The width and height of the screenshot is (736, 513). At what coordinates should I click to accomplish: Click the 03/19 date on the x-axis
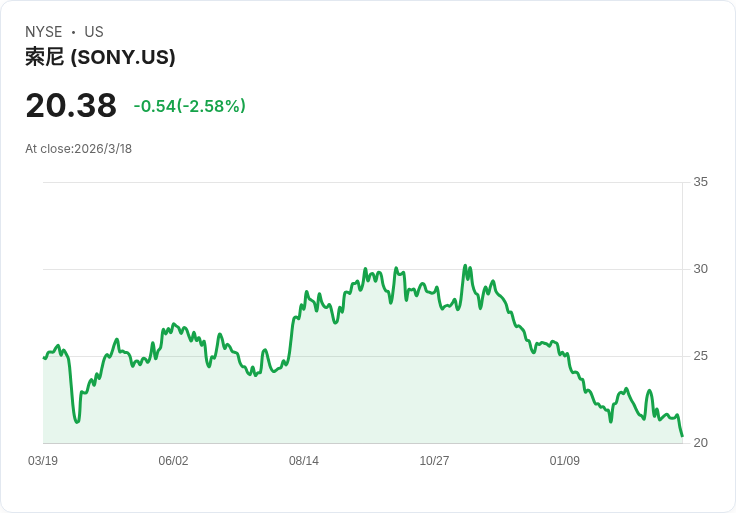pyautogui.click(x=43, y=461)
